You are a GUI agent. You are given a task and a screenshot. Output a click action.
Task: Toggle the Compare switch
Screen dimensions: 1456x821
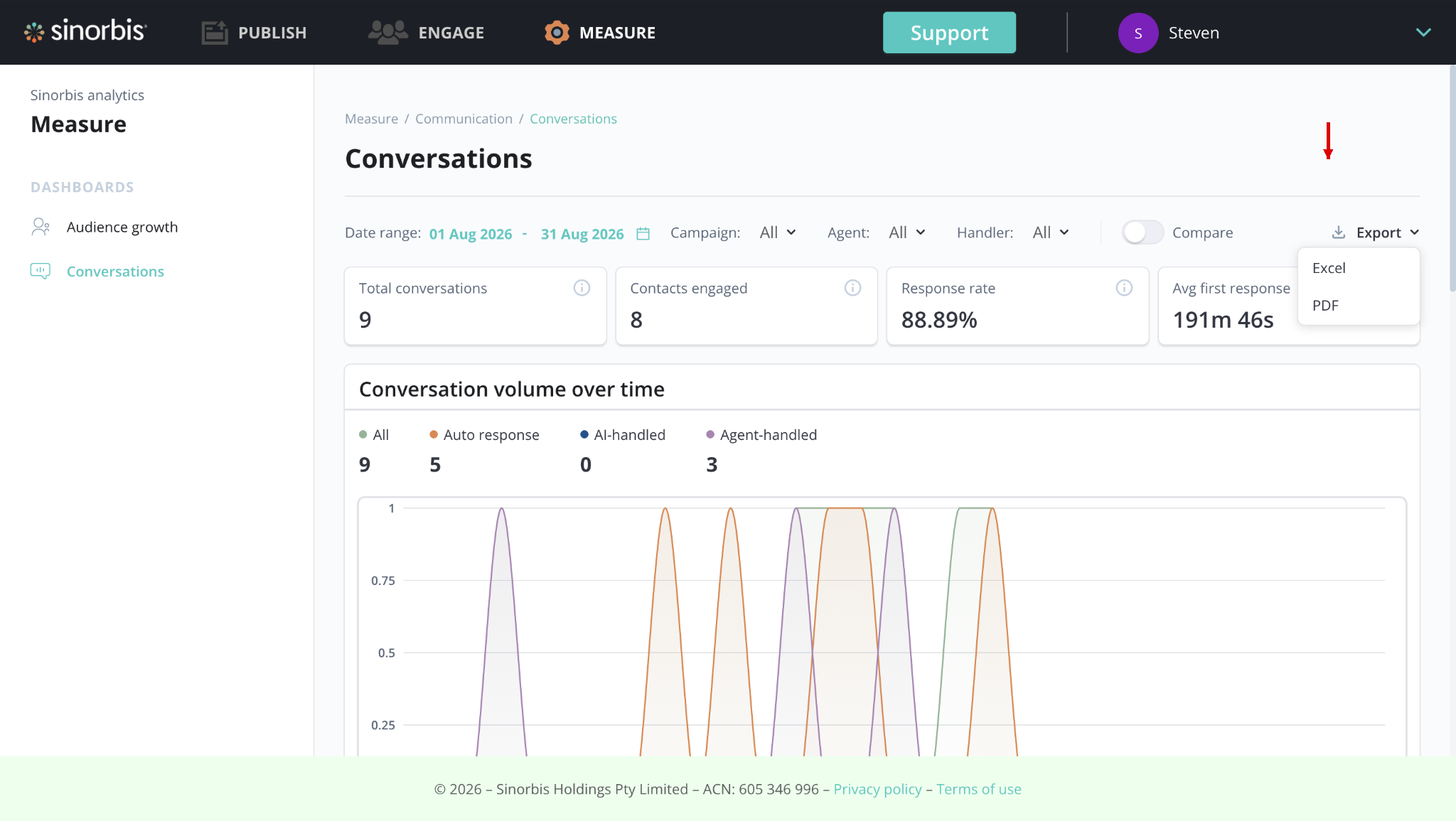coord(1142,232)
